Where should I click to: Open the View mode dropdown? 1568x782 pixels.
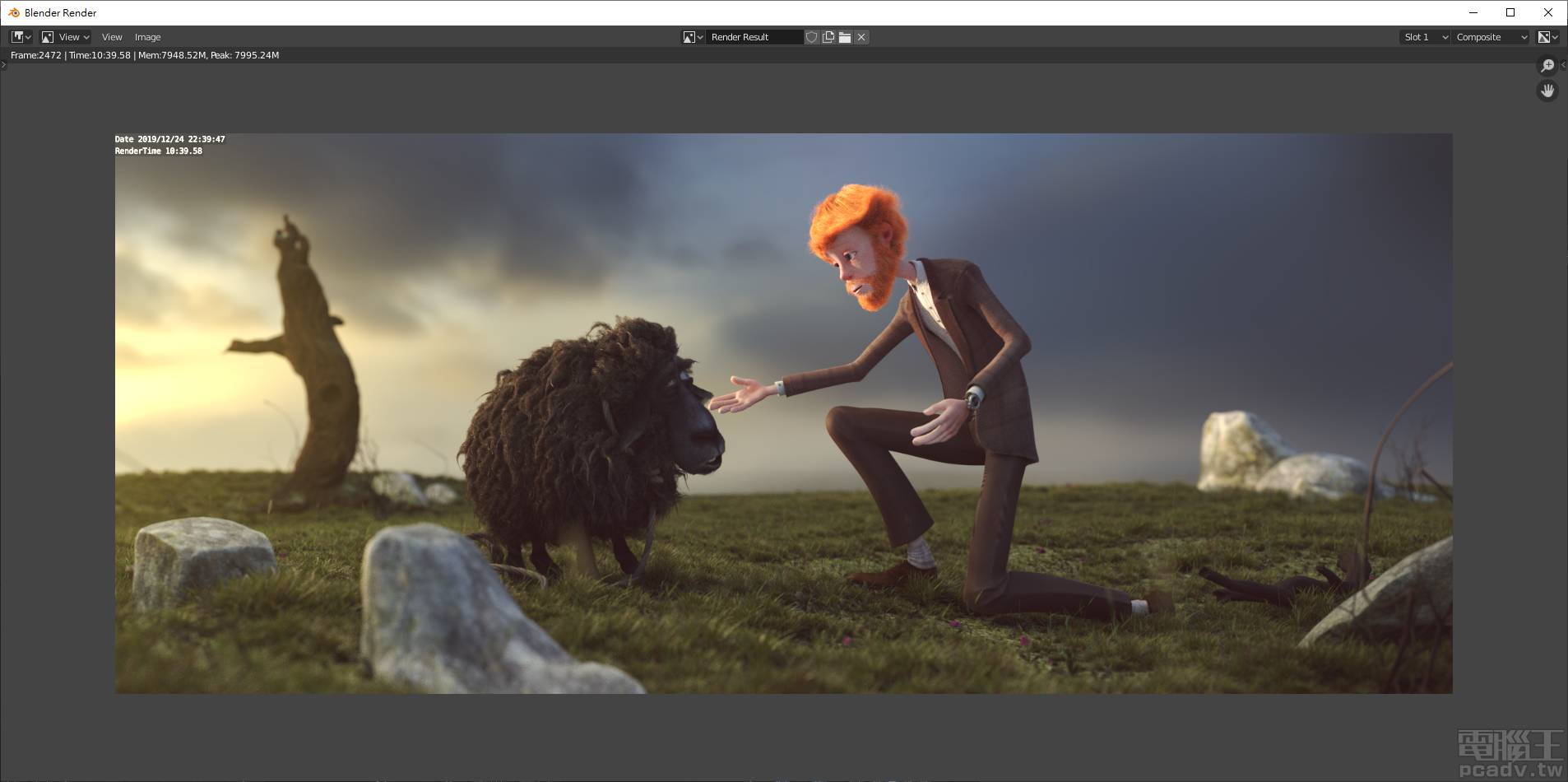pyautogui.click(x=66, y=37)
